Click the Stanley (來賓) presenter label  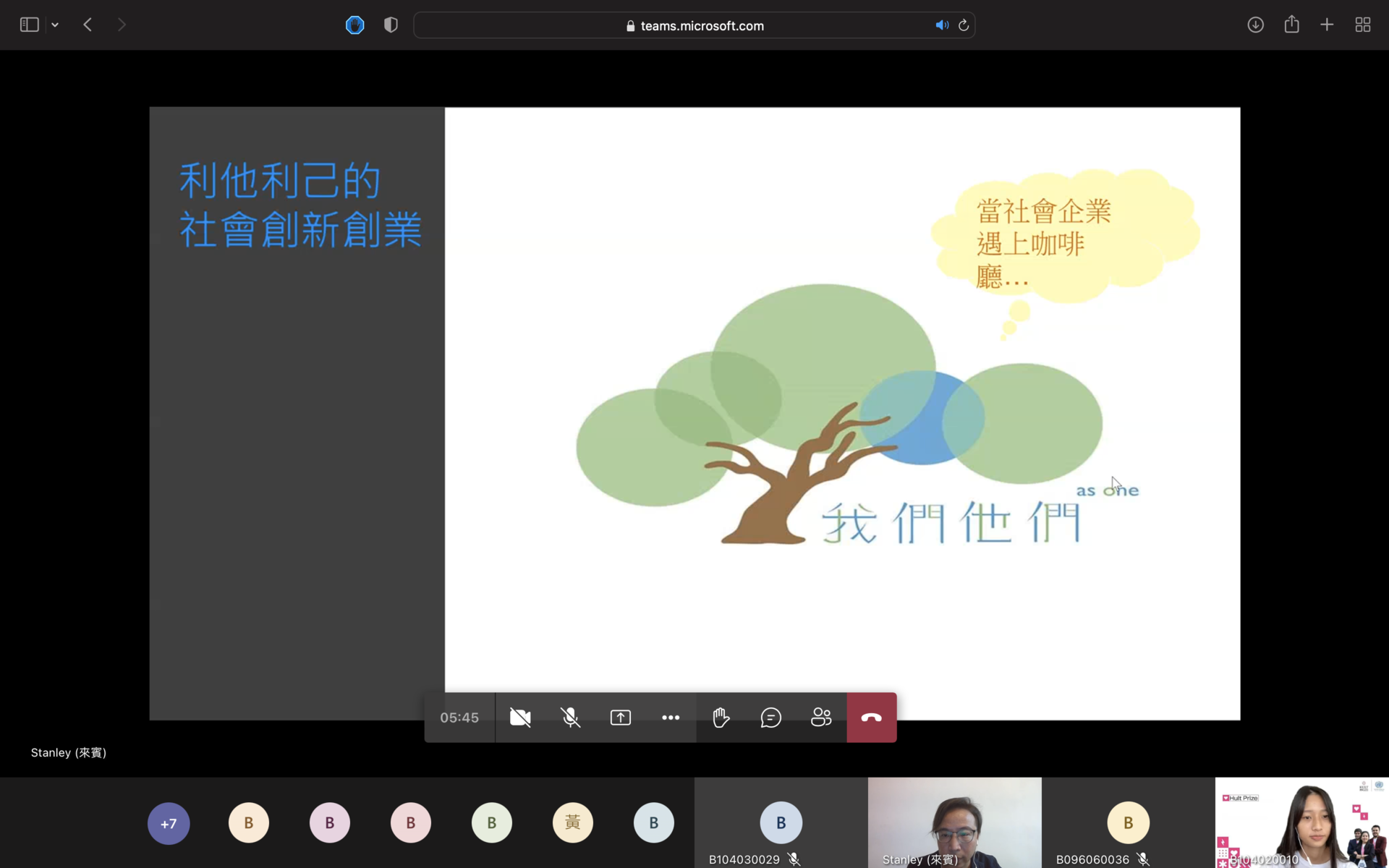[x=69, y=753]
